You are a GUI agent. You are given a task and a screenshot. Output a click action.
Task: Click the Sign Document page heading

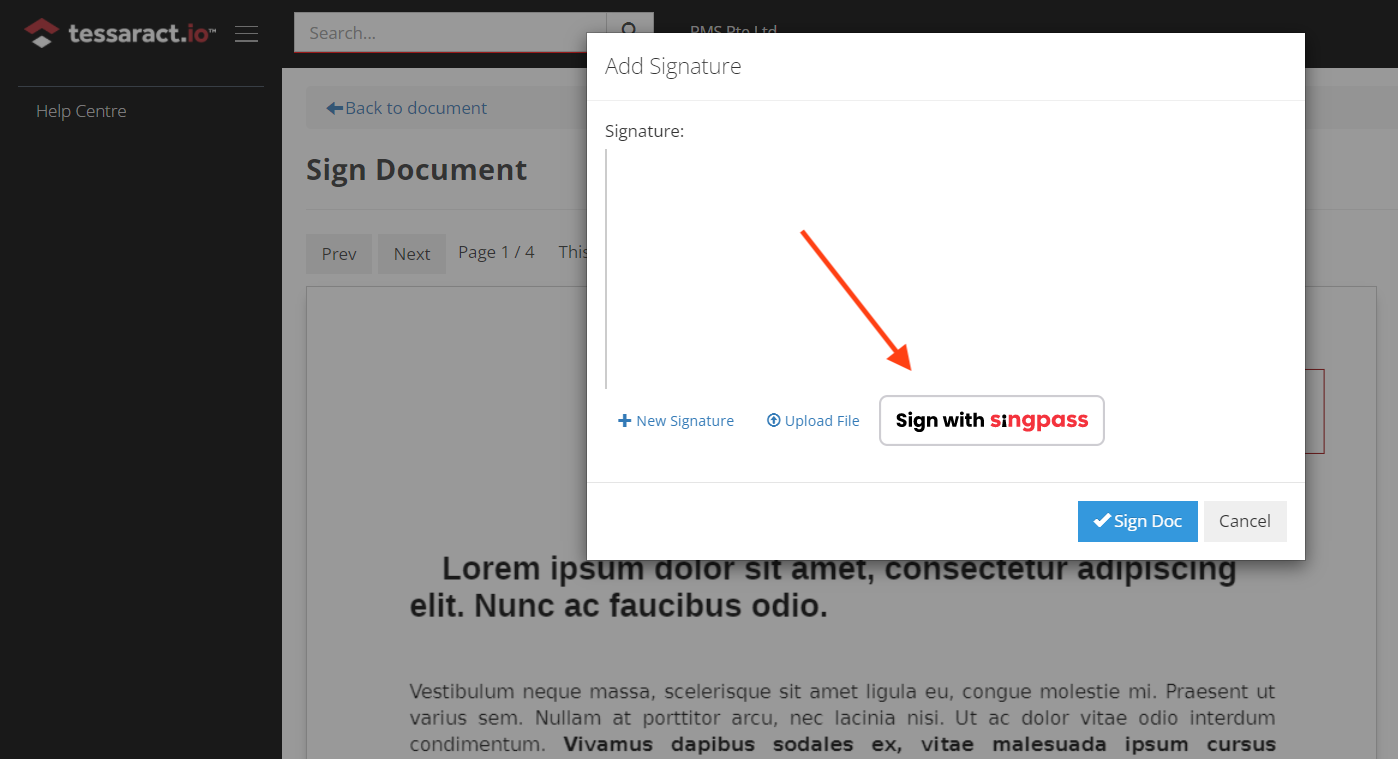tap(417, 169)
